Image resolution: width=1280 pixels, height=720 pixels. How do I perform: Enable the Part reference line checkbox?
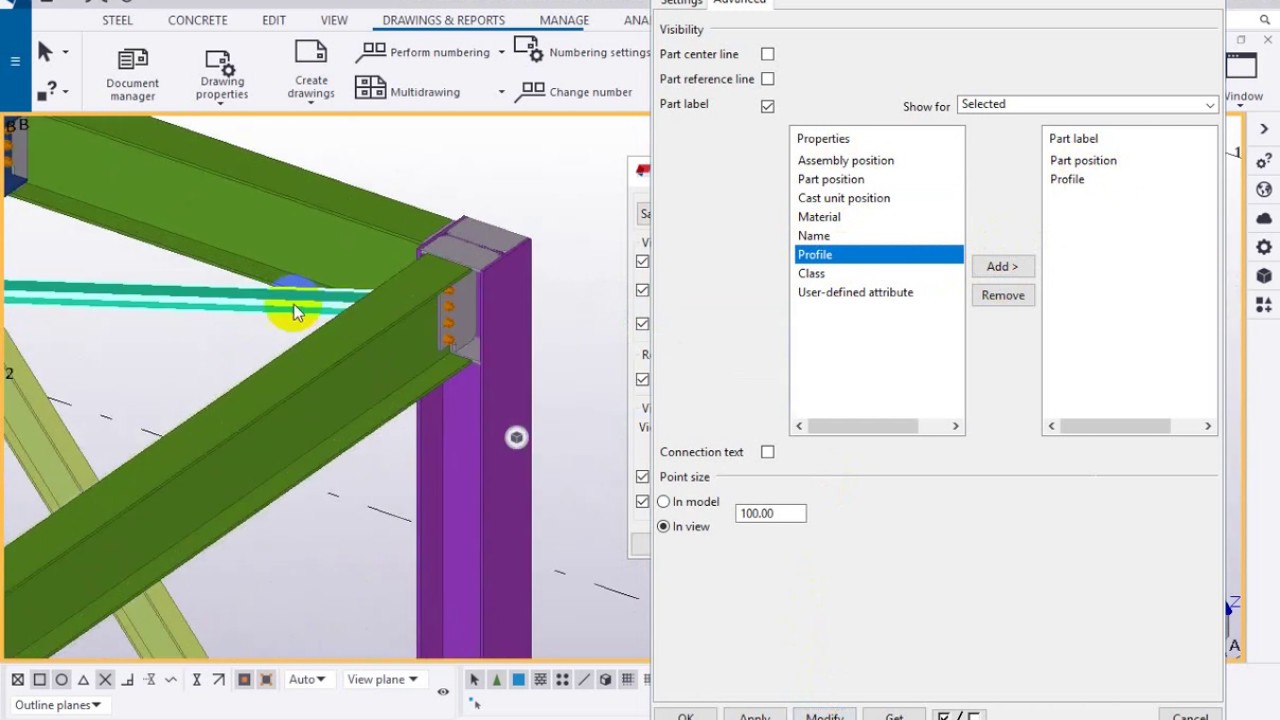pos(767,79)
